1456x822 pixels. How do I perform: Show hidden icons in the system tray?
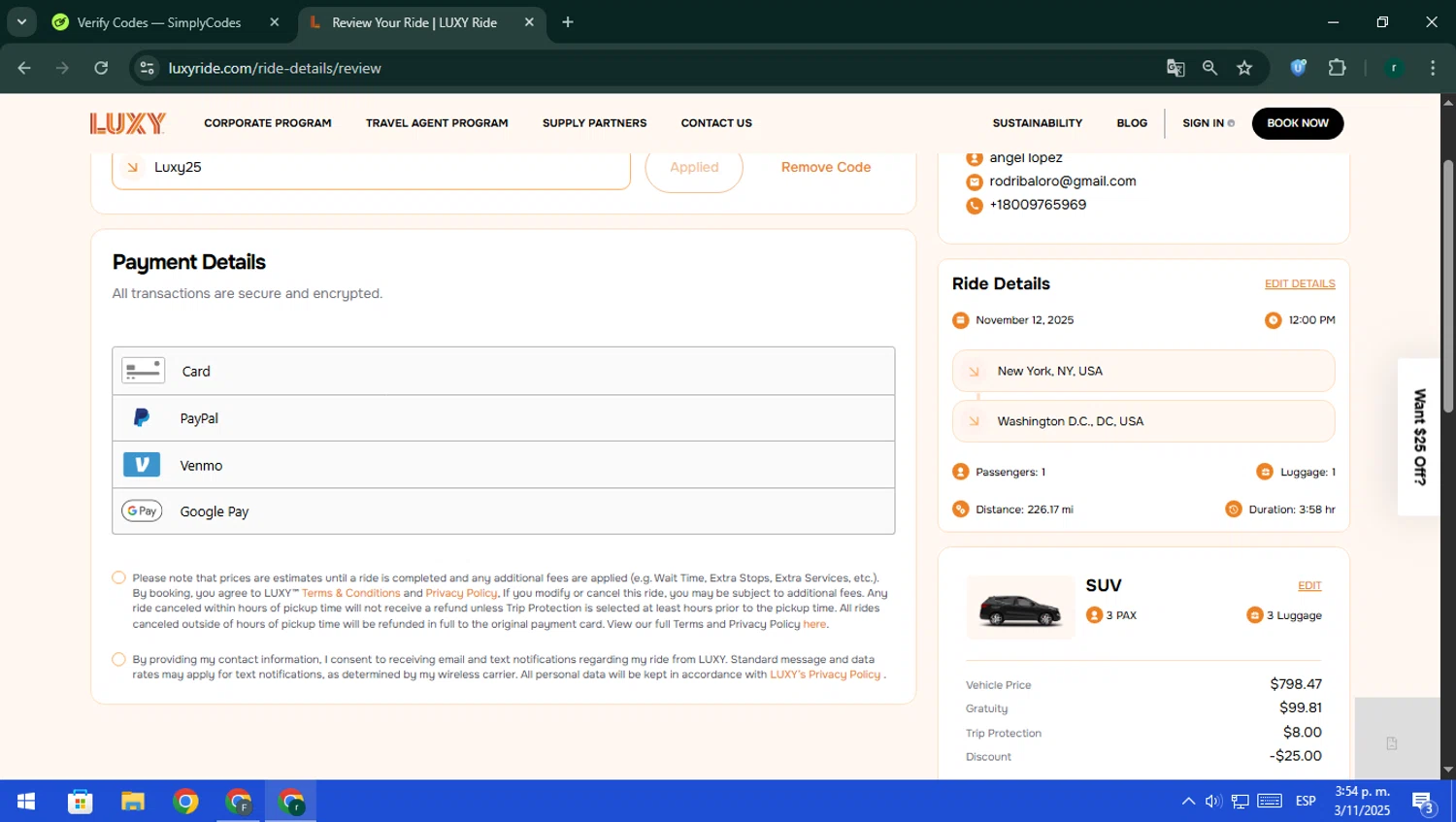coord(1188,802)
